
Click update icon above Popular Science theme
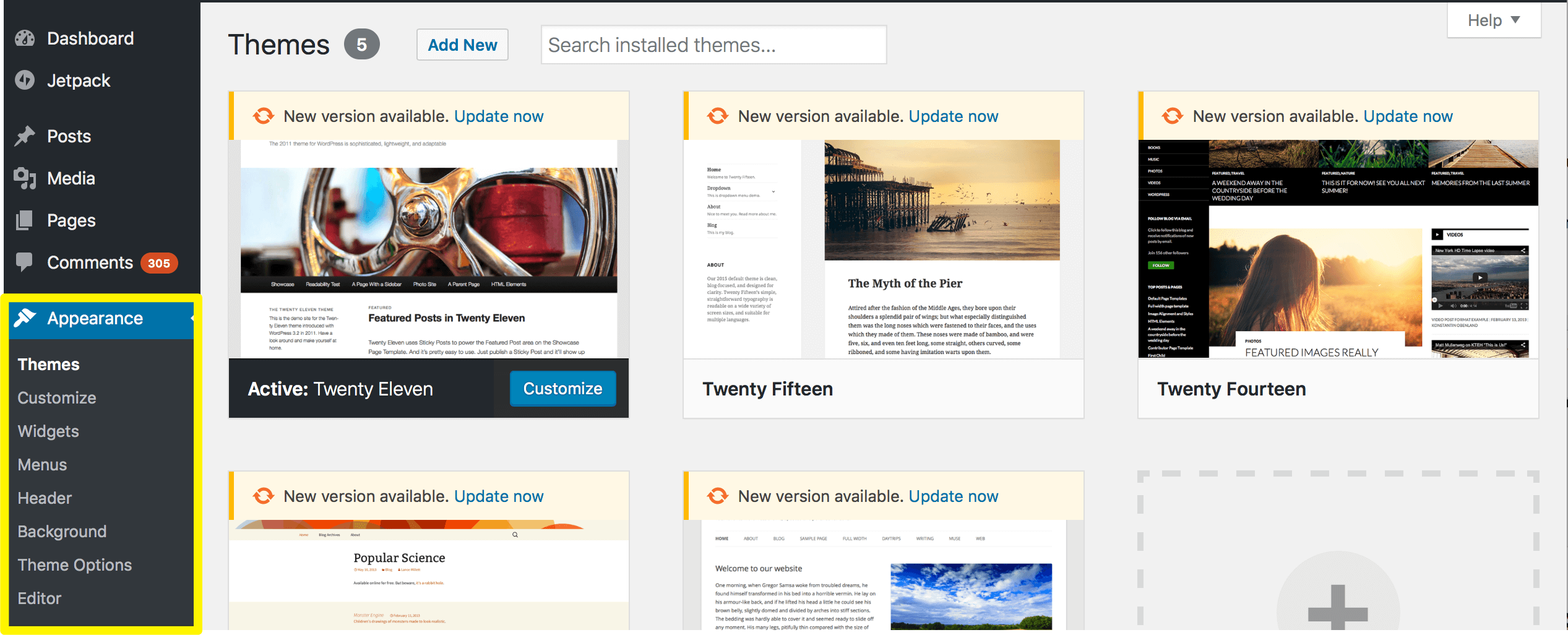click(x=264, y=496)
